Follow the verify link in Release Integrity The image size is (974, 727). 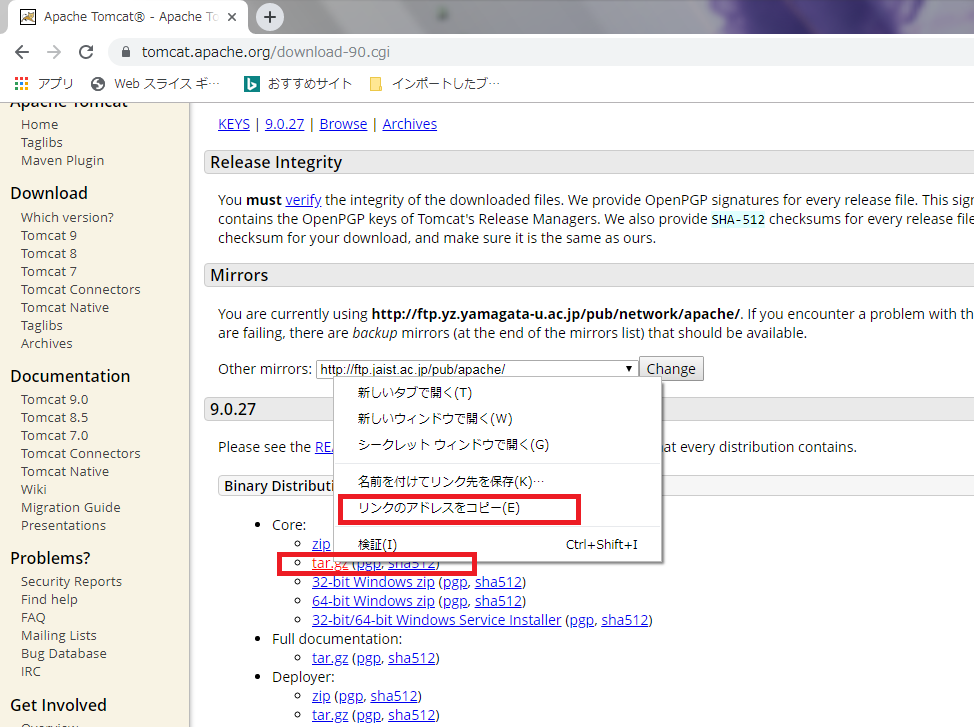point(303,200)
